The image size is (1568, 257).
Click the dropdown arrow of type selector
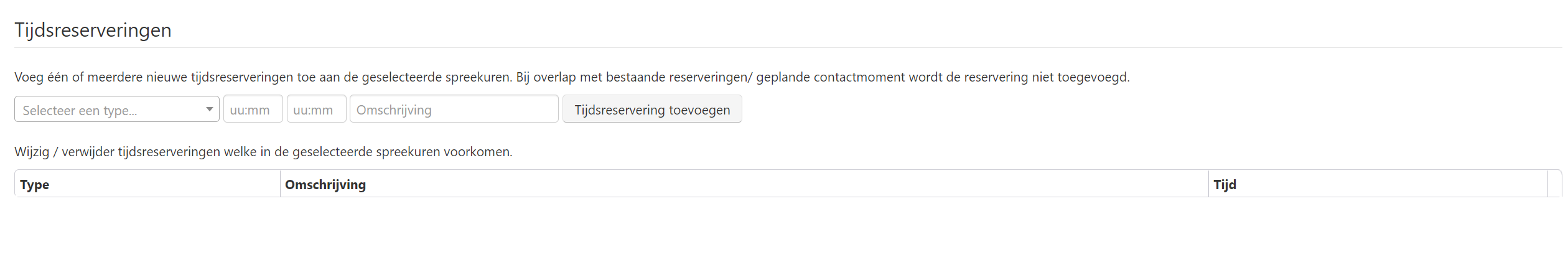[209, 110]
